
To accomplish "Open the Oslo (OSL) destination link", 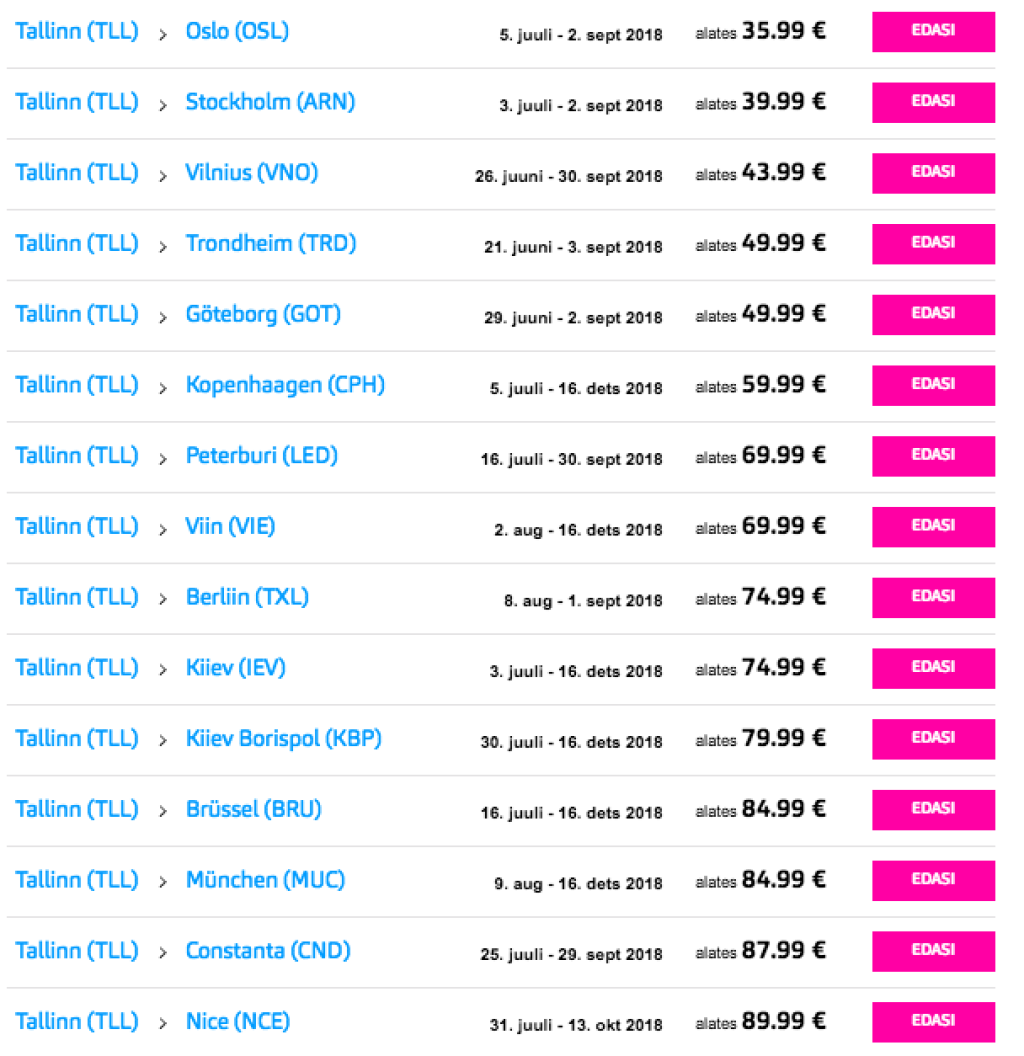I will click(x=237, y=32).
